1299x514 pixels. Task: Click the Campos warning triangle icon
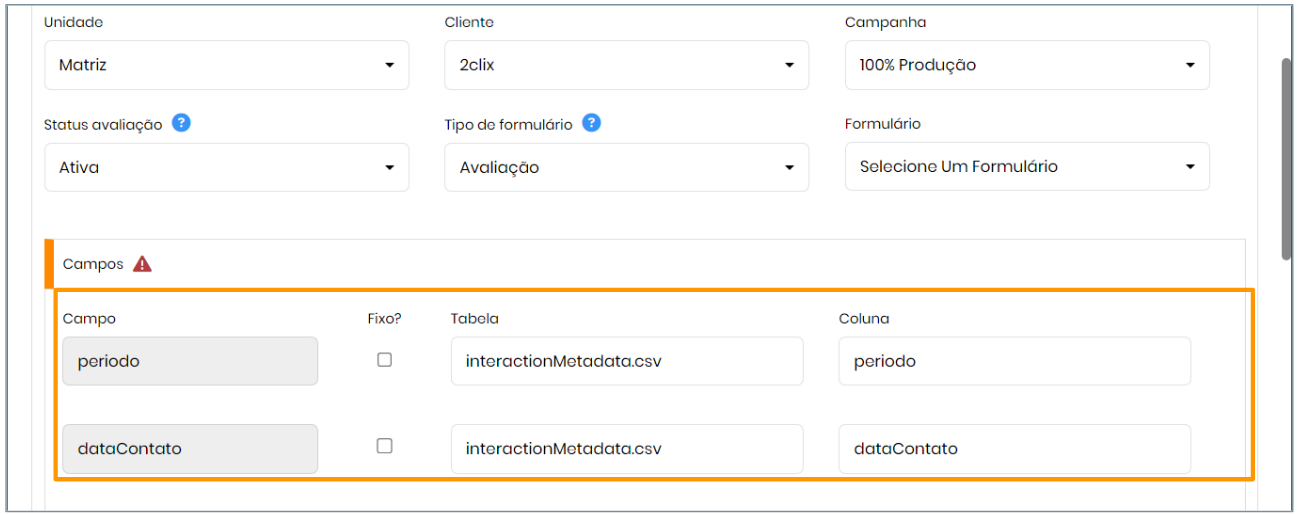(142, 264)
